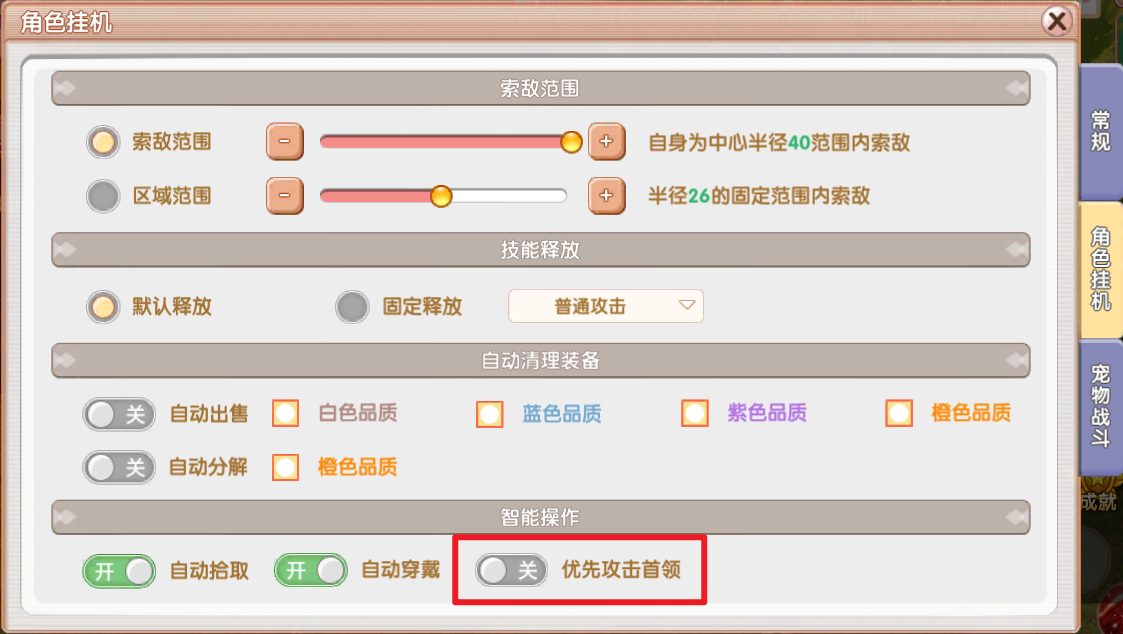Choose 固定释放 skill release mode

pos(352,307)
